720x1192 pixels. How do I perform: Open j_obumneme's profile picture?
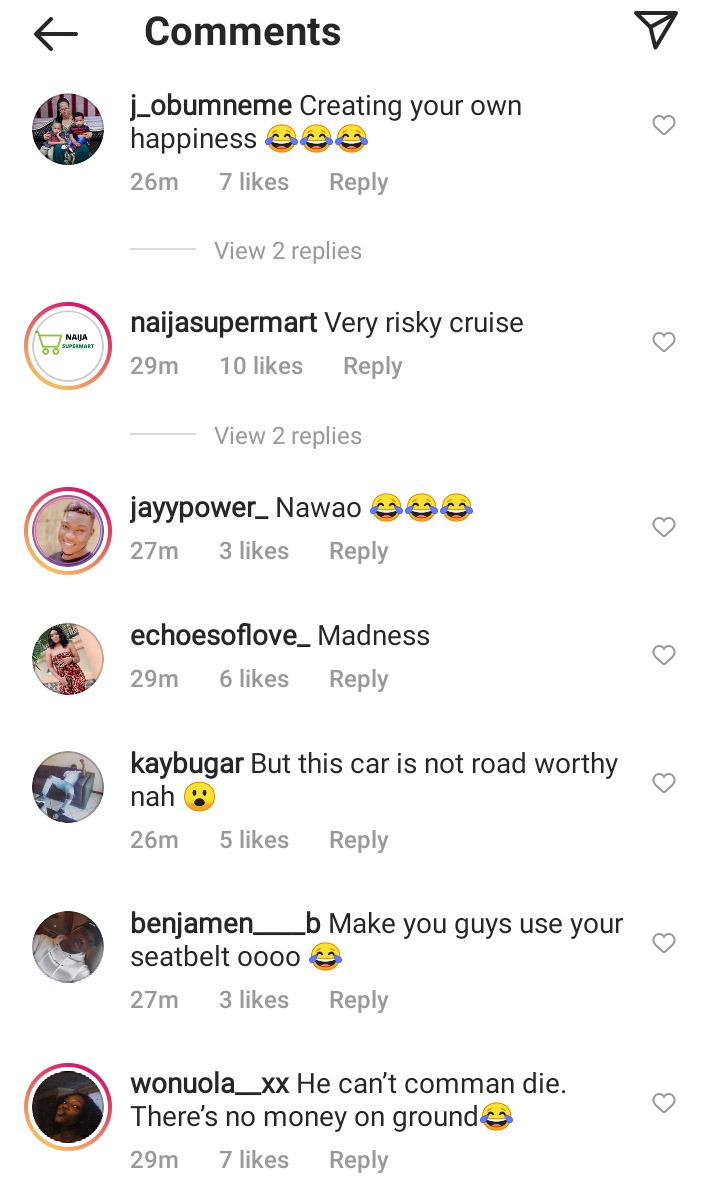(x=68, y=129)
